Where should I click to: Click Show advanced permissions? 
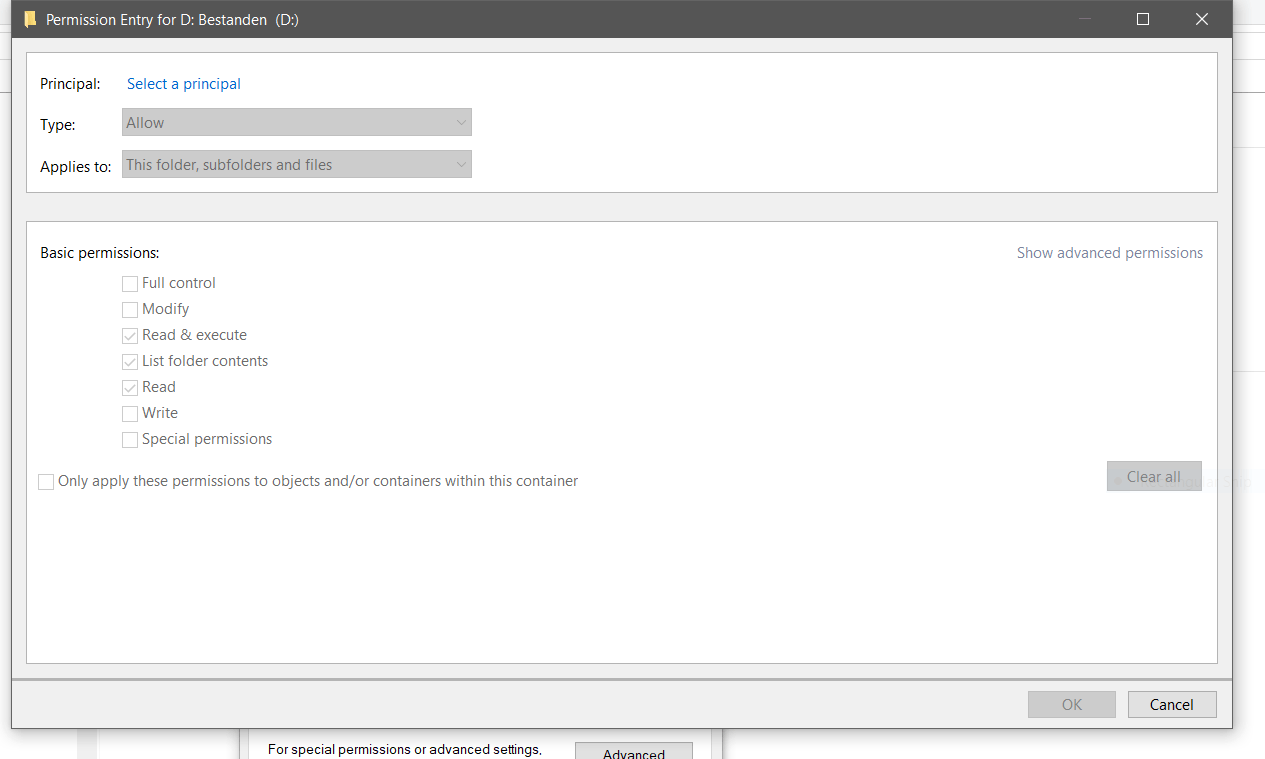pyautogui.click(x=1109, y=252)
